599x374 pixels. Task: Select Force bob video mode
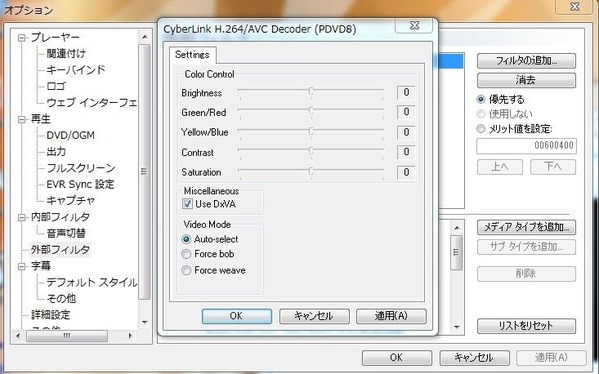(186, 254)
